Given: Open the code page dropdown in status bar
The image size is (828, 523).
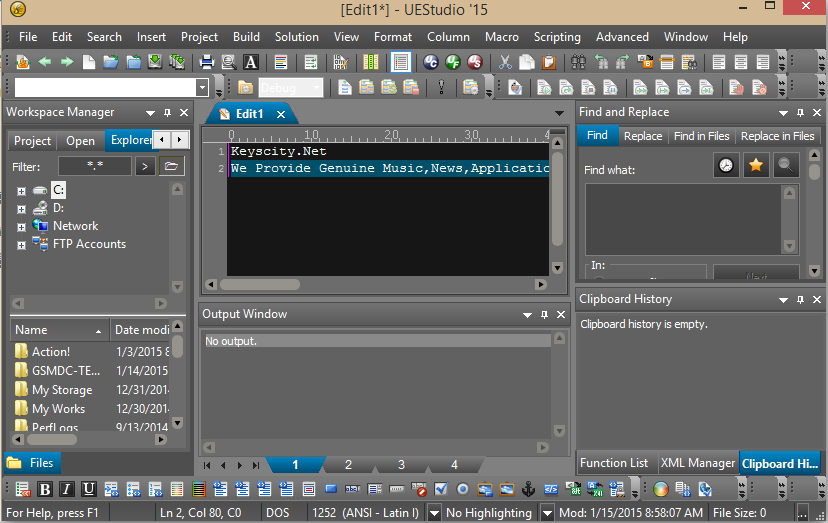Looking at the screenshot, I should [434, 512].
